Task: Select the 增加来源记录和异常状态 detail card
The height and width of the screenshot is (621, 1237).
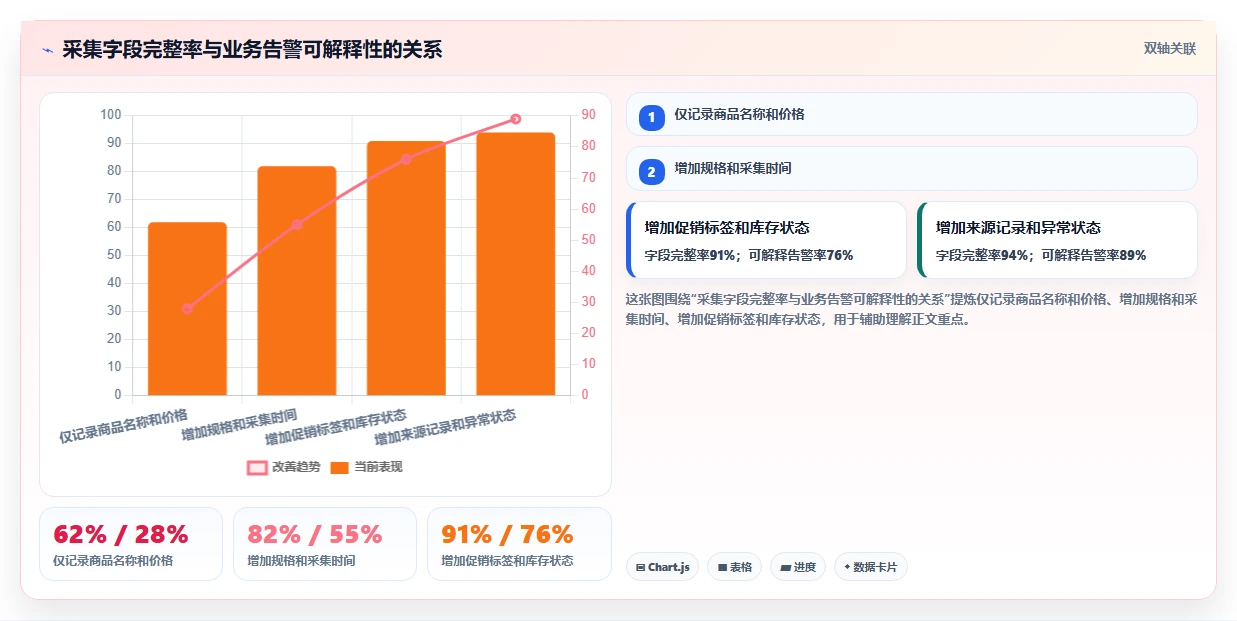Action: (x=1057, y=240)
